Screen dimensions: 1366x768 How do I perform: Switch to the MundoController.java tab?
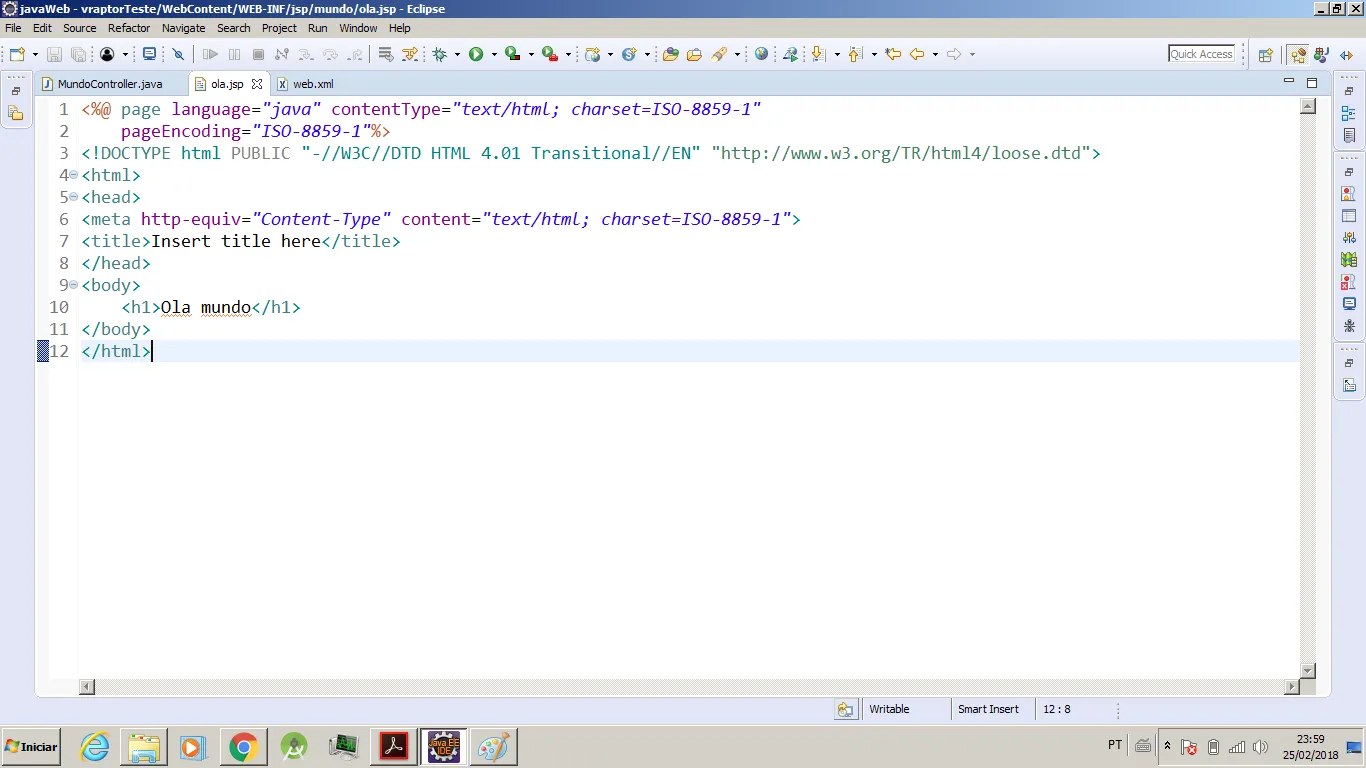(x=109, y=84)
